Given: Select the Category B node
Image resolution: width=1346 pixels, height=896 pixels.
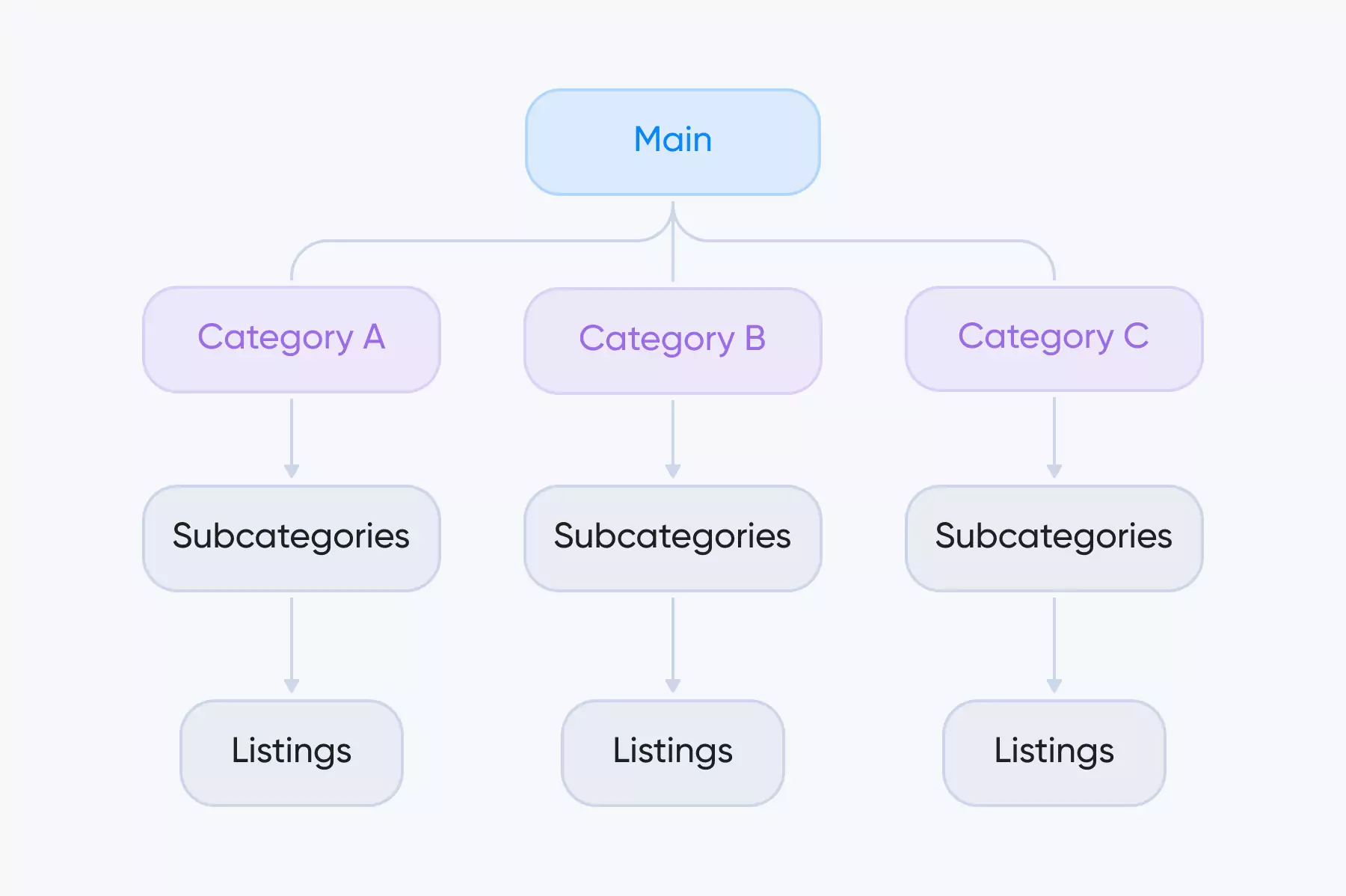Looking at the screenshot, I should tap(673, 340).
